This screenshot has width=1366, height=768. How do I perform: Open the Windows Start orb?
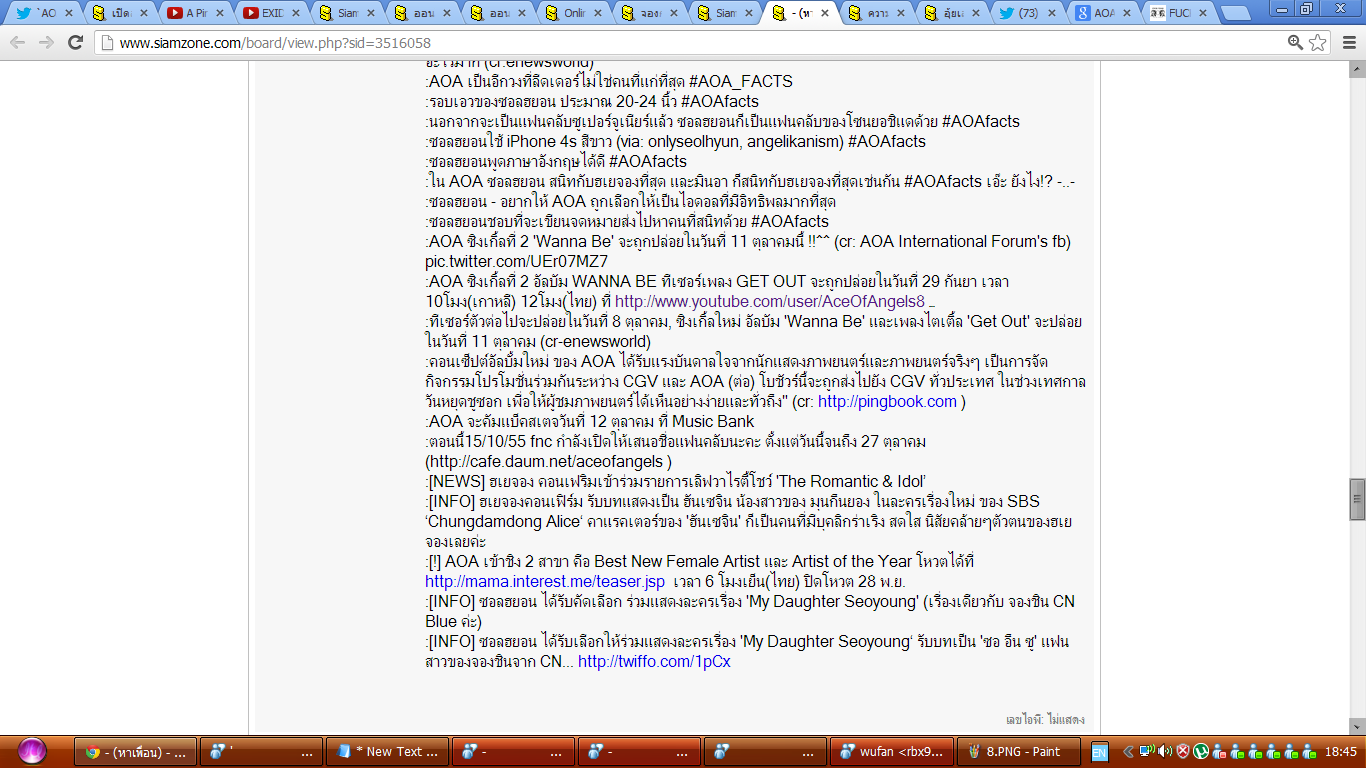click(32, 751)
